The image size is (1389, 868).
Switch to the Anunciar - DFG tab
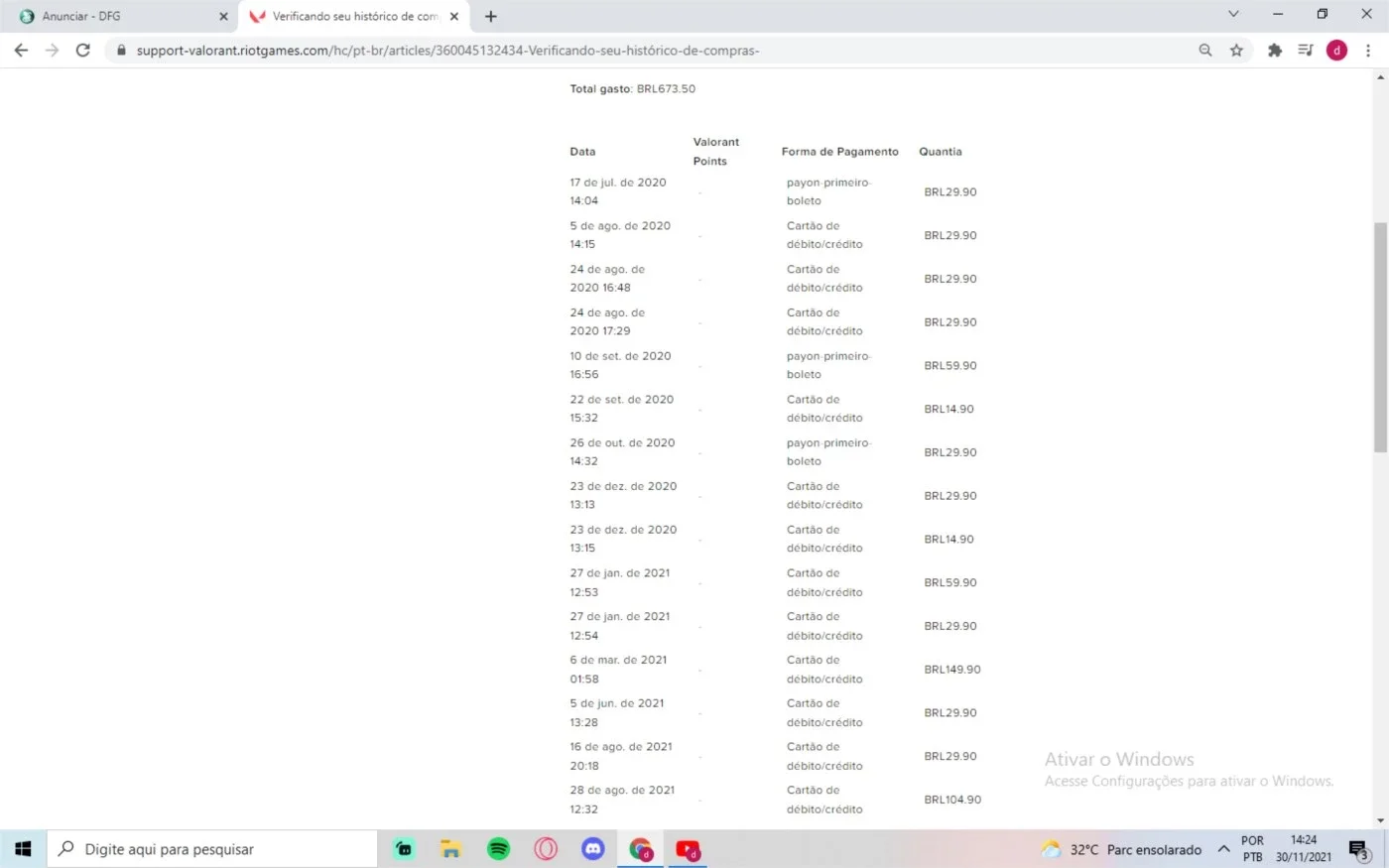tap(119, 16)
